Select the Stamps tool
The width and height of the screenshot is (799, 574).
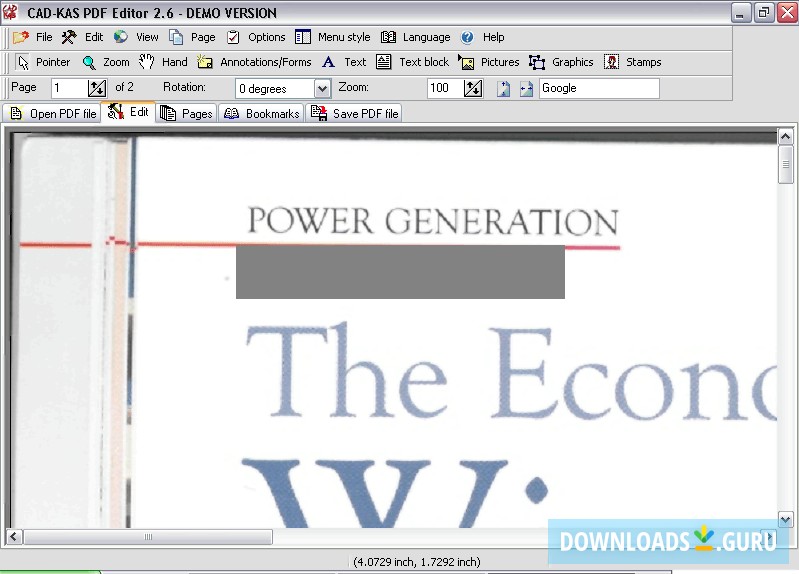[632, 62]
